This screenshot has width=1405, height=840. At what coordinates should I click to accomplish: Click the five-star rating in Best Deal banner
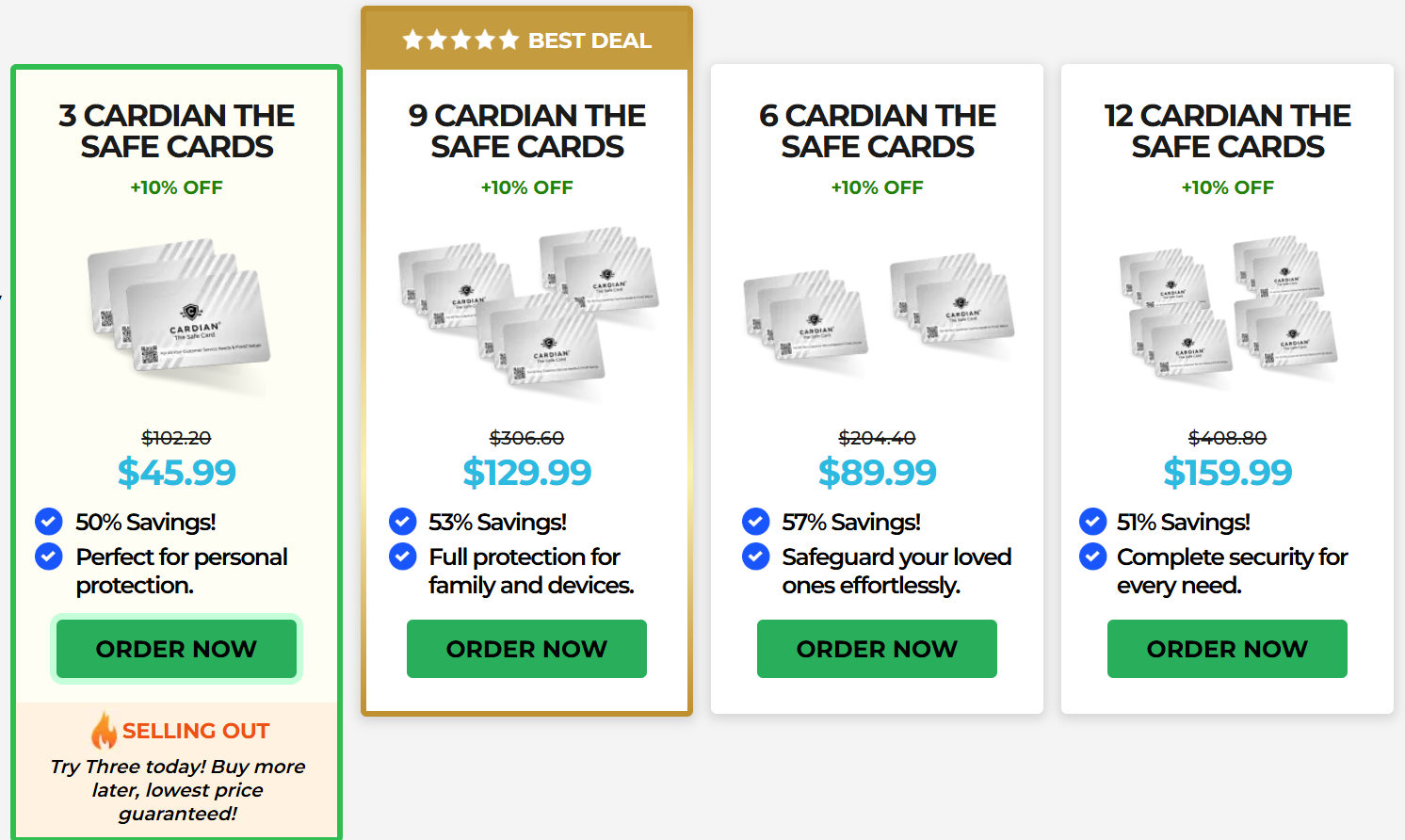tap(460, 40)
